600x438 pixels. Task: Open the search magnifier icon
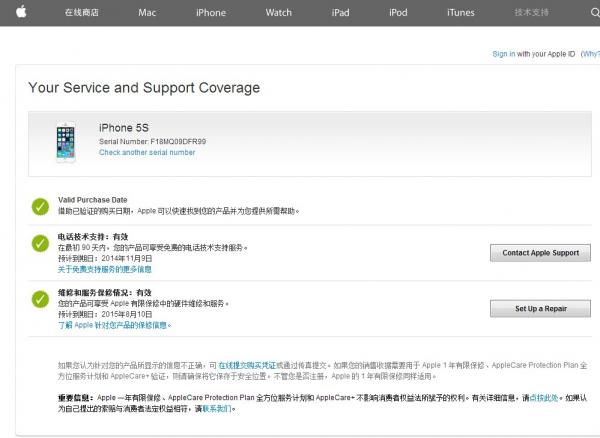point(595,13)
